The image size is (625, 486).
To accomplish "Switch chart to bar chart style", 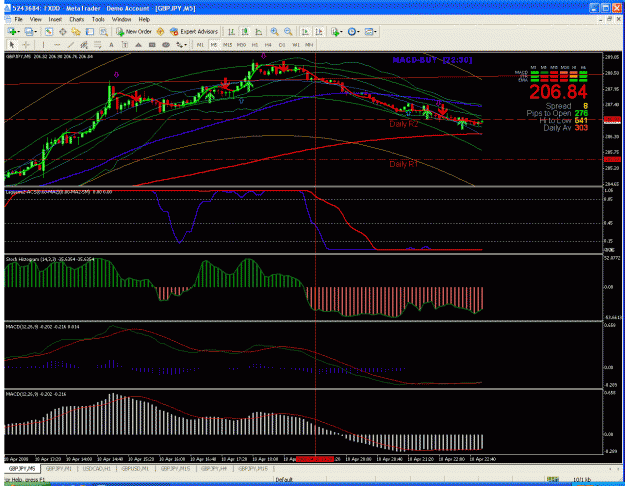I will click(x=231, y=31).
